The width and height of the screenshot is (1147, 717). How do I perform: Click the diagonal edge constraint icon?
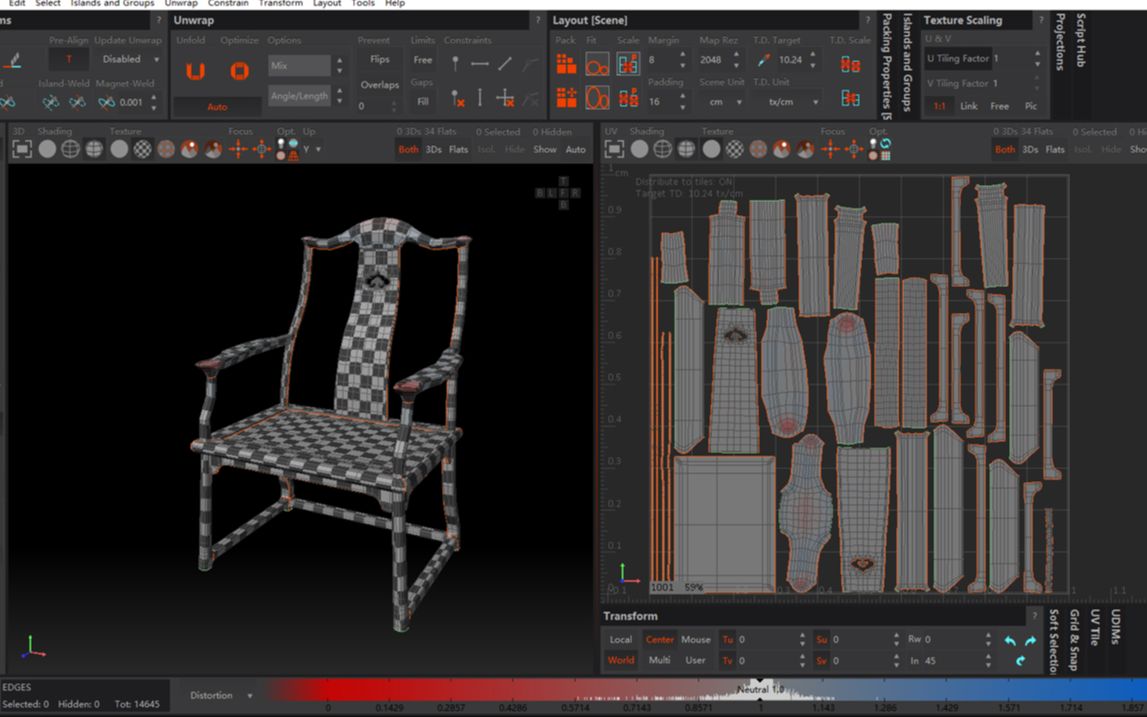[505, 64]
